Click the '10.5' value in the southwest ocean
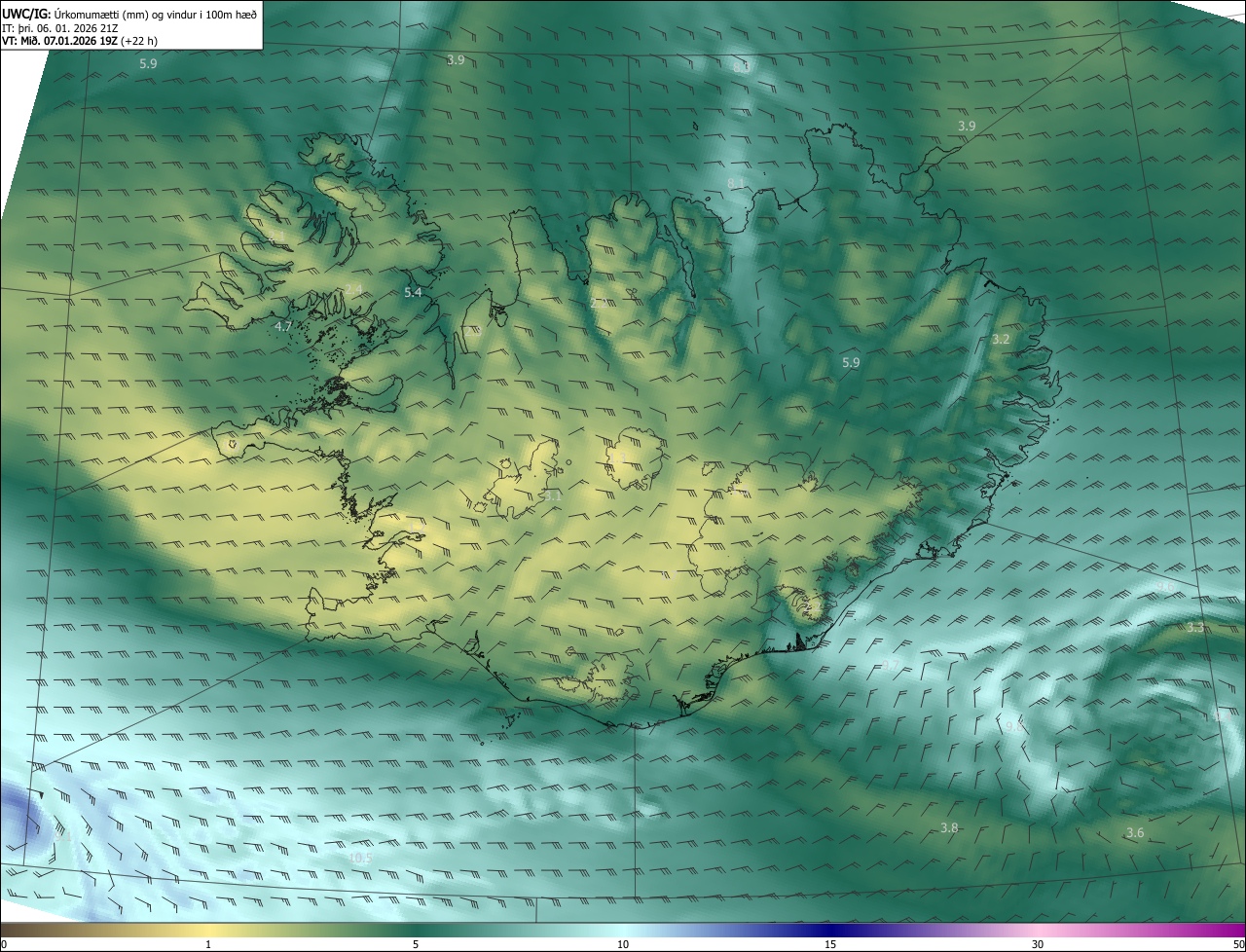The height and width of the screenshot is (952, 1246). pos(360,859)
